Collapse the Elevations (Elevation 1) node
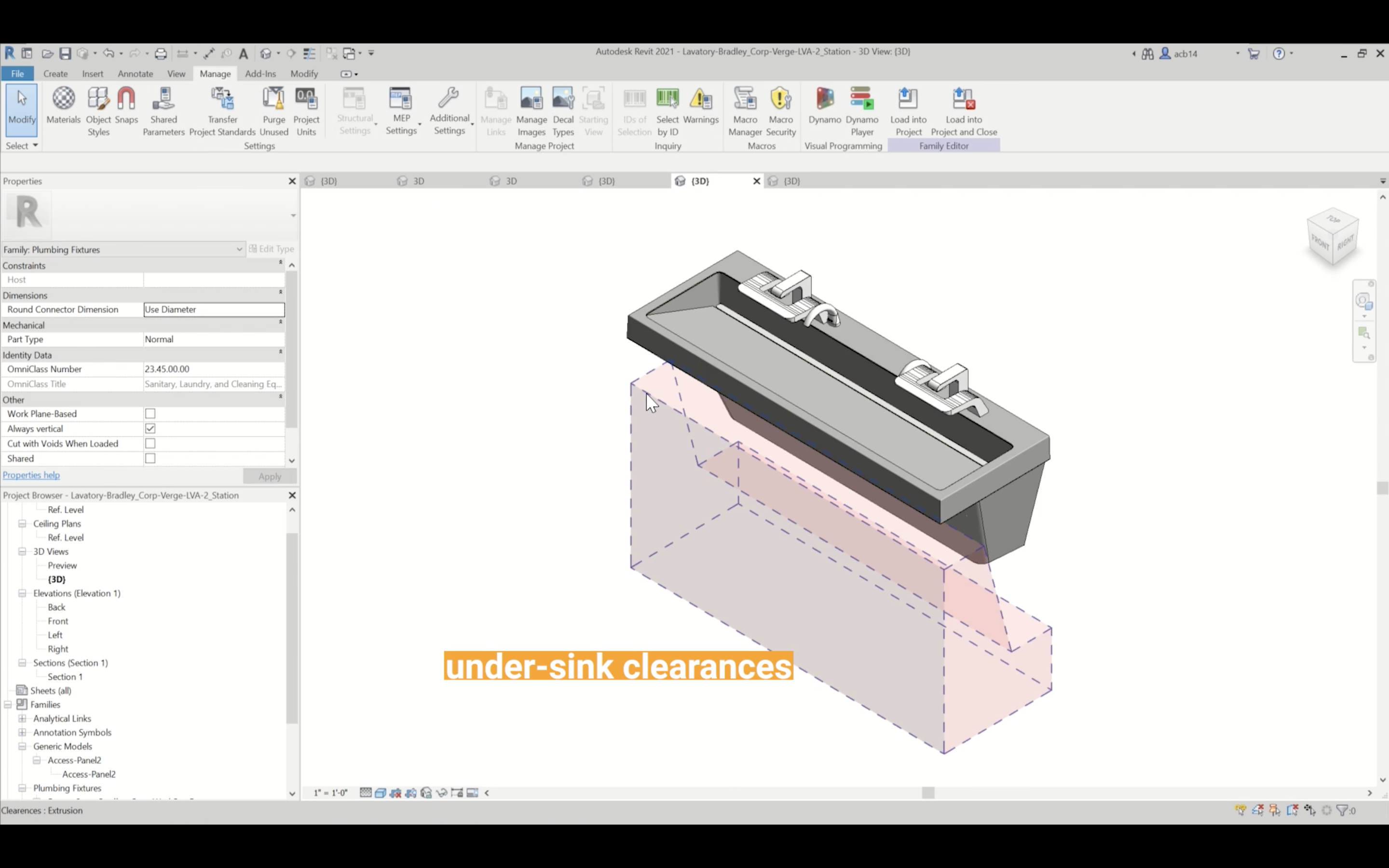1389x868 pixels. pos(22,593)
